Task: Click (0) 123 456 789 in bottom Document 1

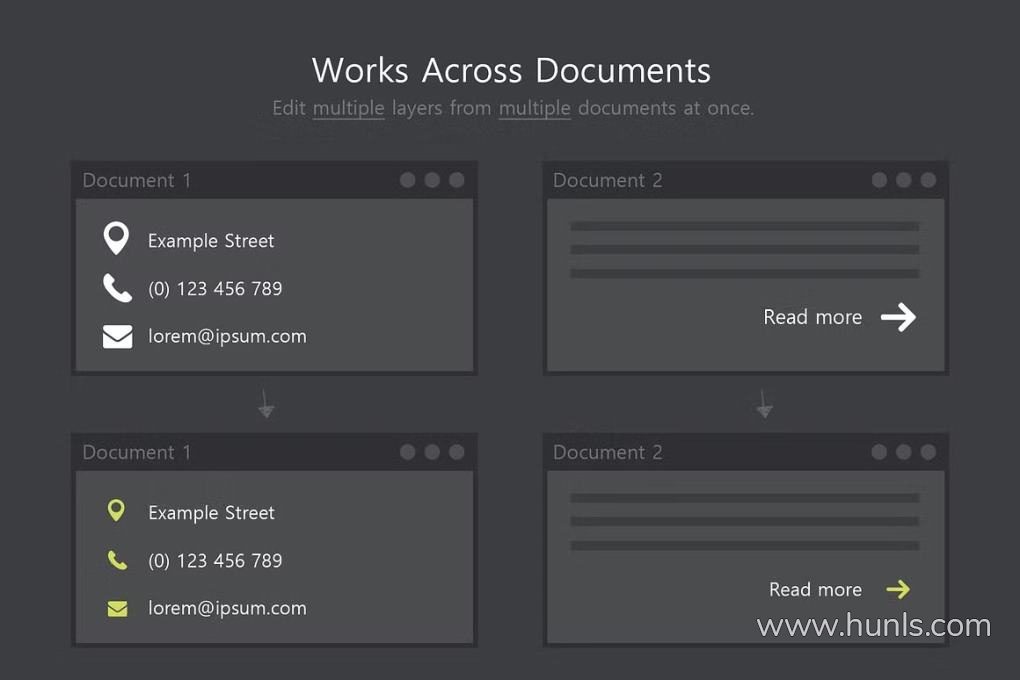Action: [x=215, y=561]
